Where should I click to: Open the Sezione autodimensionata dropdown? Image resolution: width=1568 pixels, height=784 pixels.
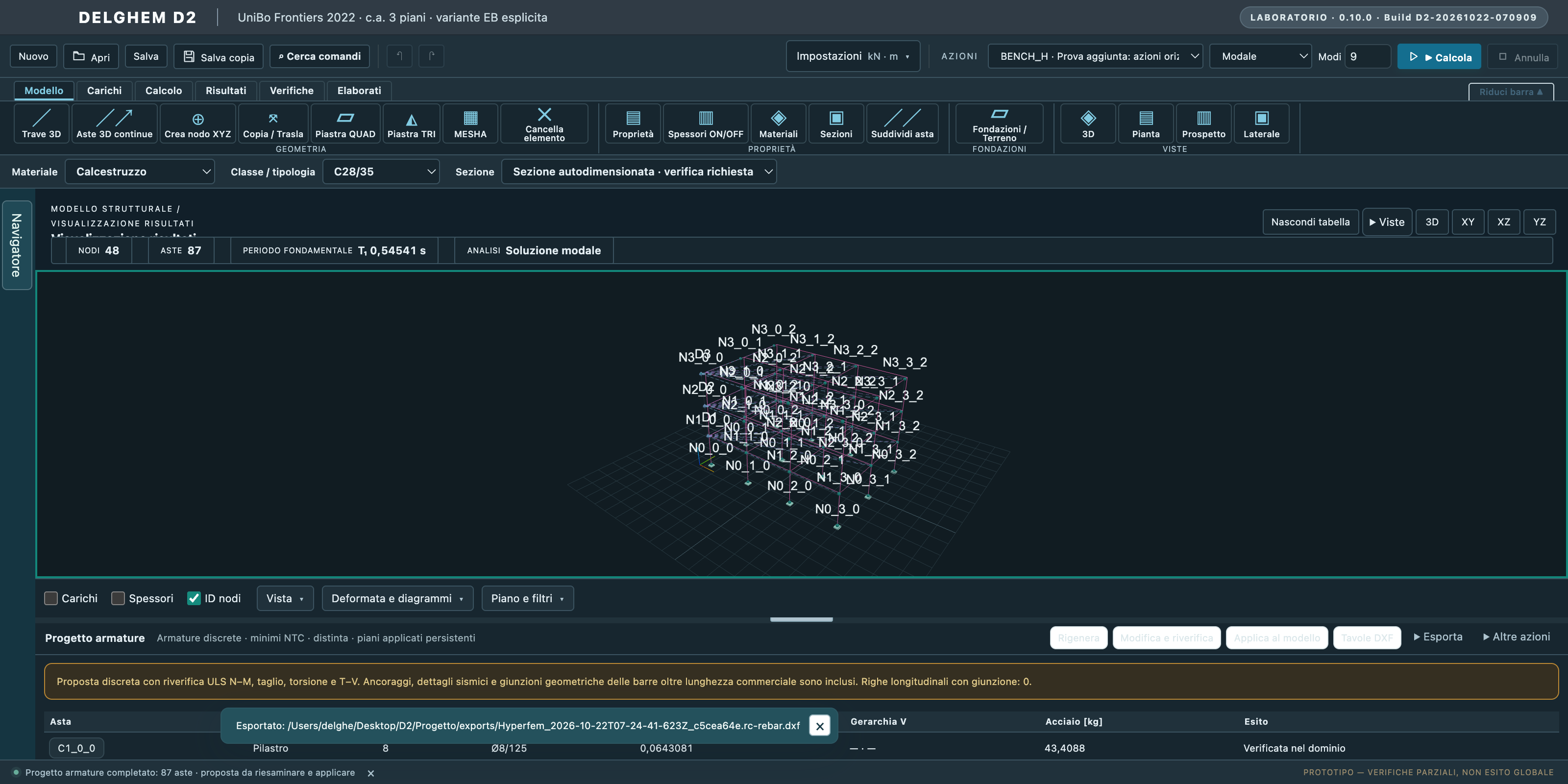tap(639, 171)
